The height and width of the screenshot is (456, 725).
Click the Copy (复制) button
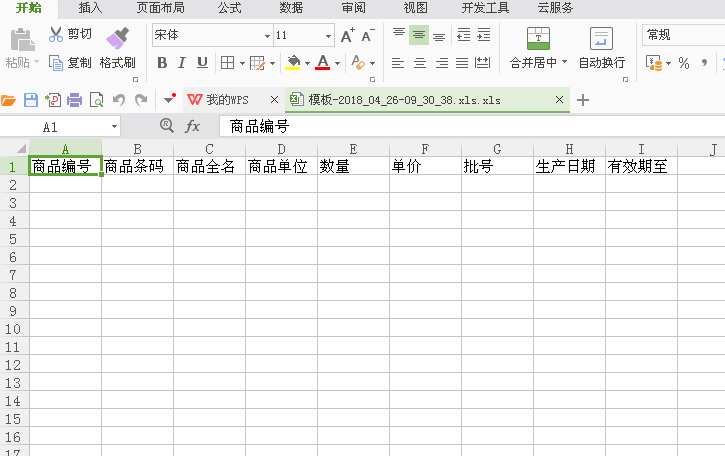coord(70,62)
